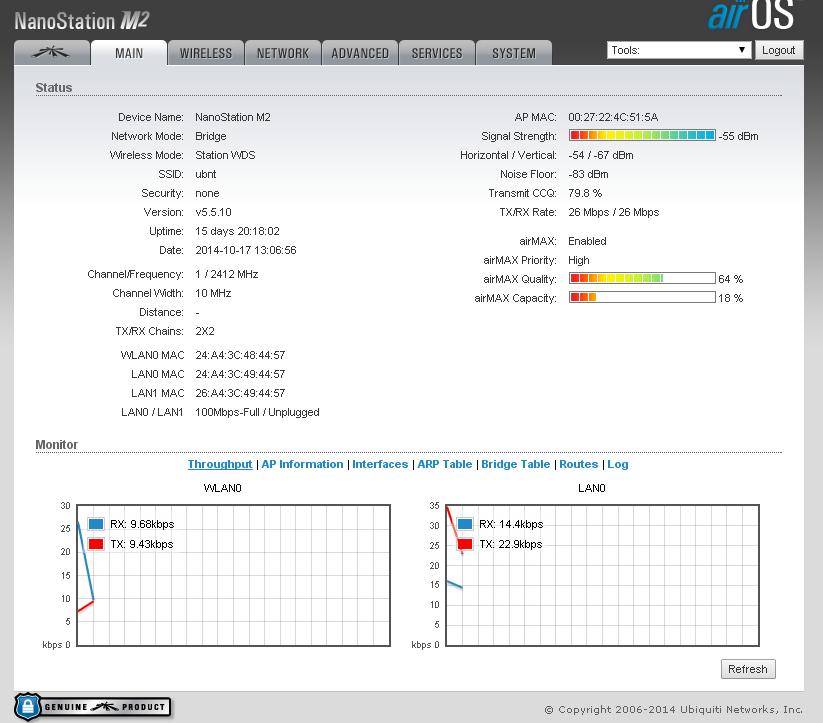The width and height of the screenshot is (823, 723).
Task: Select the SERVICES tab
Action: [437, 53]
